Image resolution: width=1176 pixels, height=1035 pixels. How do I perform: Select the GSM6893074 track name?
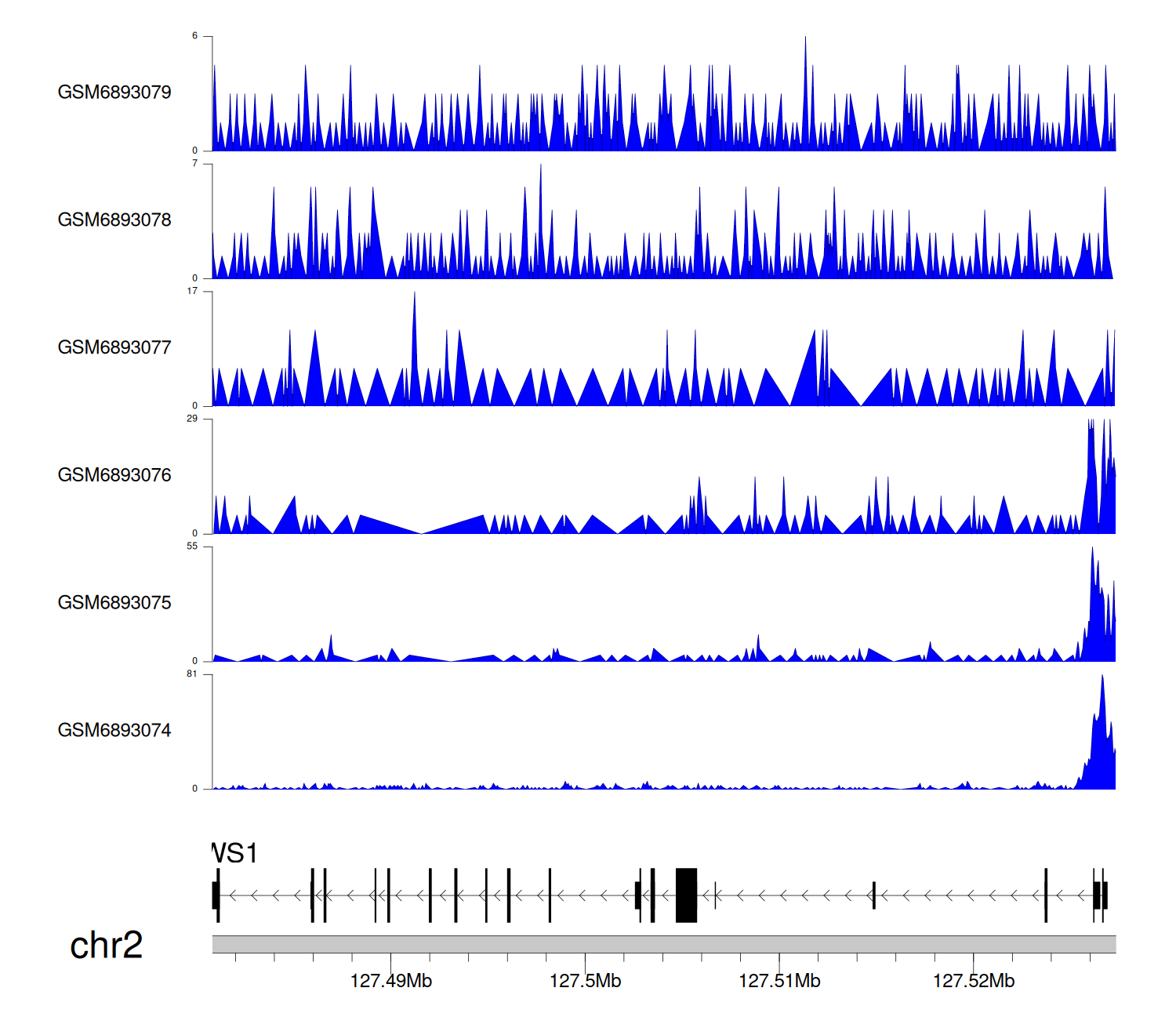coord(114,731)
